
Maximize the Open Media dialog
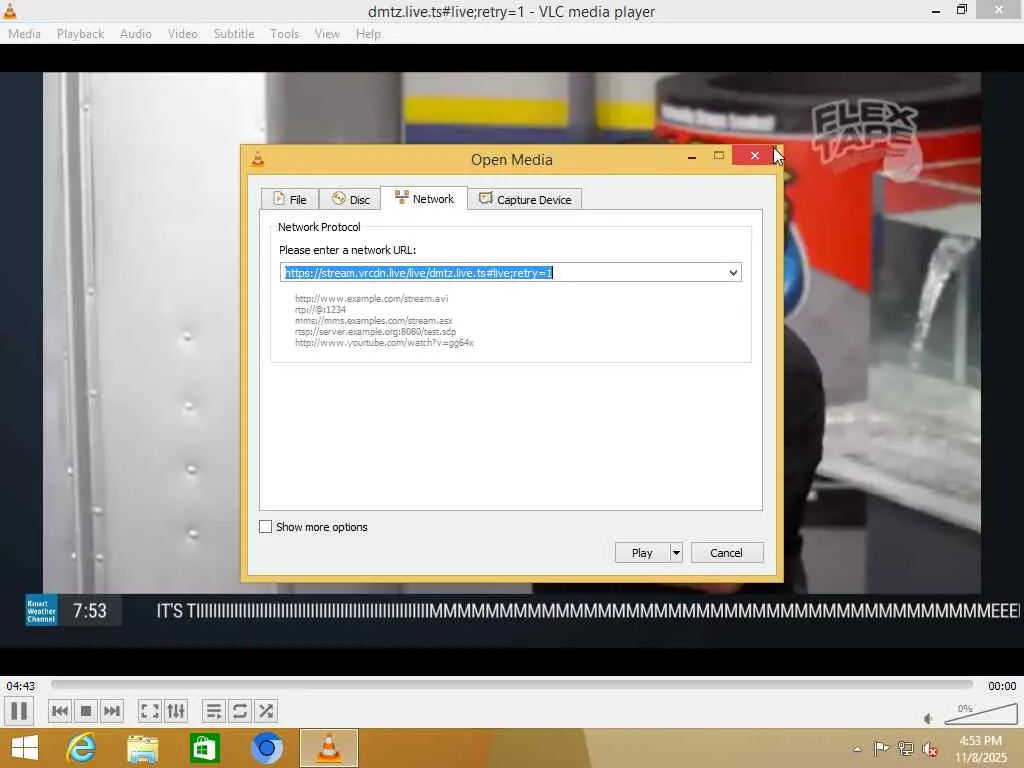point(718,155)
